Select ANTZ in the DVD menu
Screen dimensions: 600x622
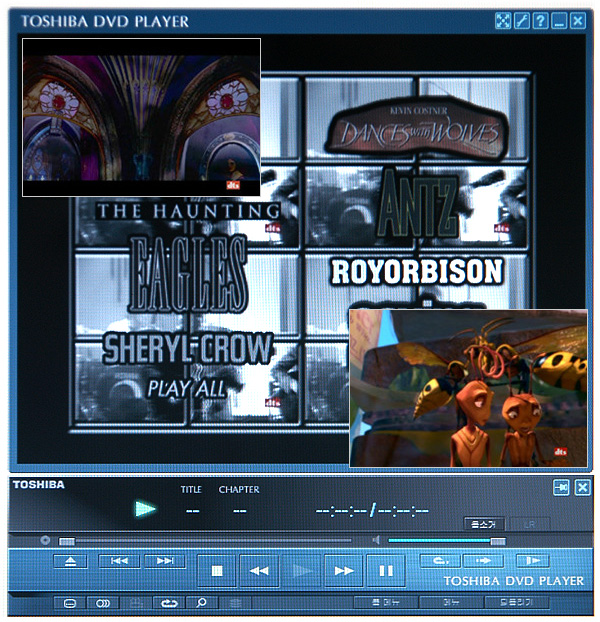pos(418,204)
